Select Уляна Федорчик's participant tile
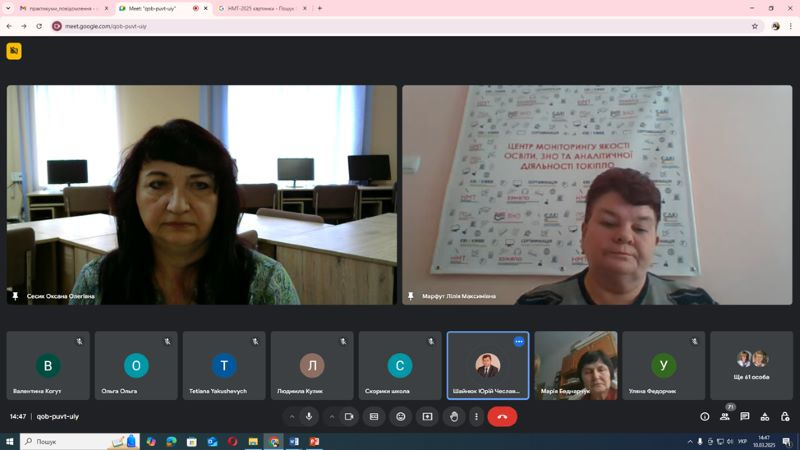 pos(664,365)
